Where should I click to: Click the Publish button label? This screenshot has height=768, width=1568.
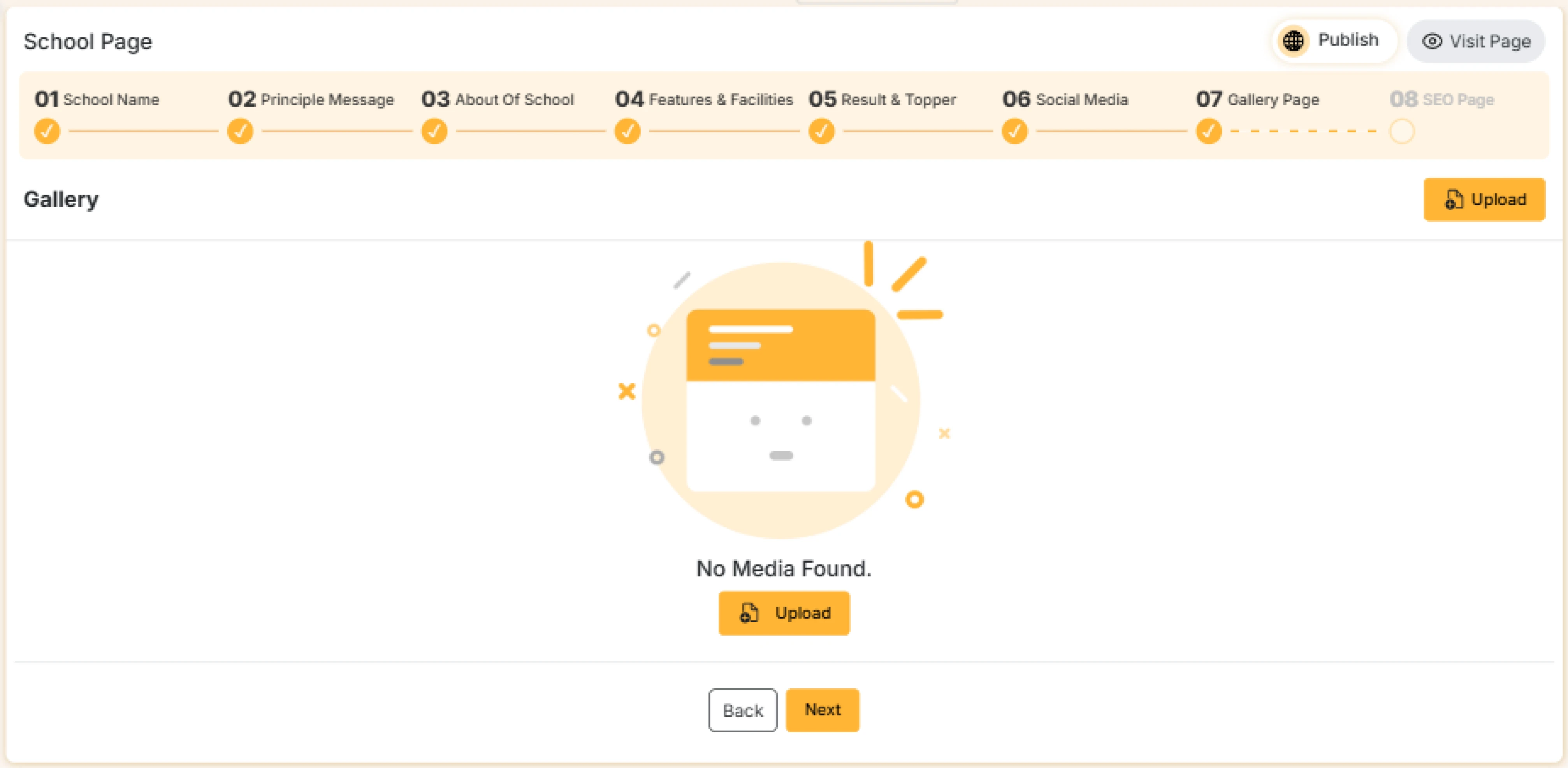click(x=1348, y=40)
